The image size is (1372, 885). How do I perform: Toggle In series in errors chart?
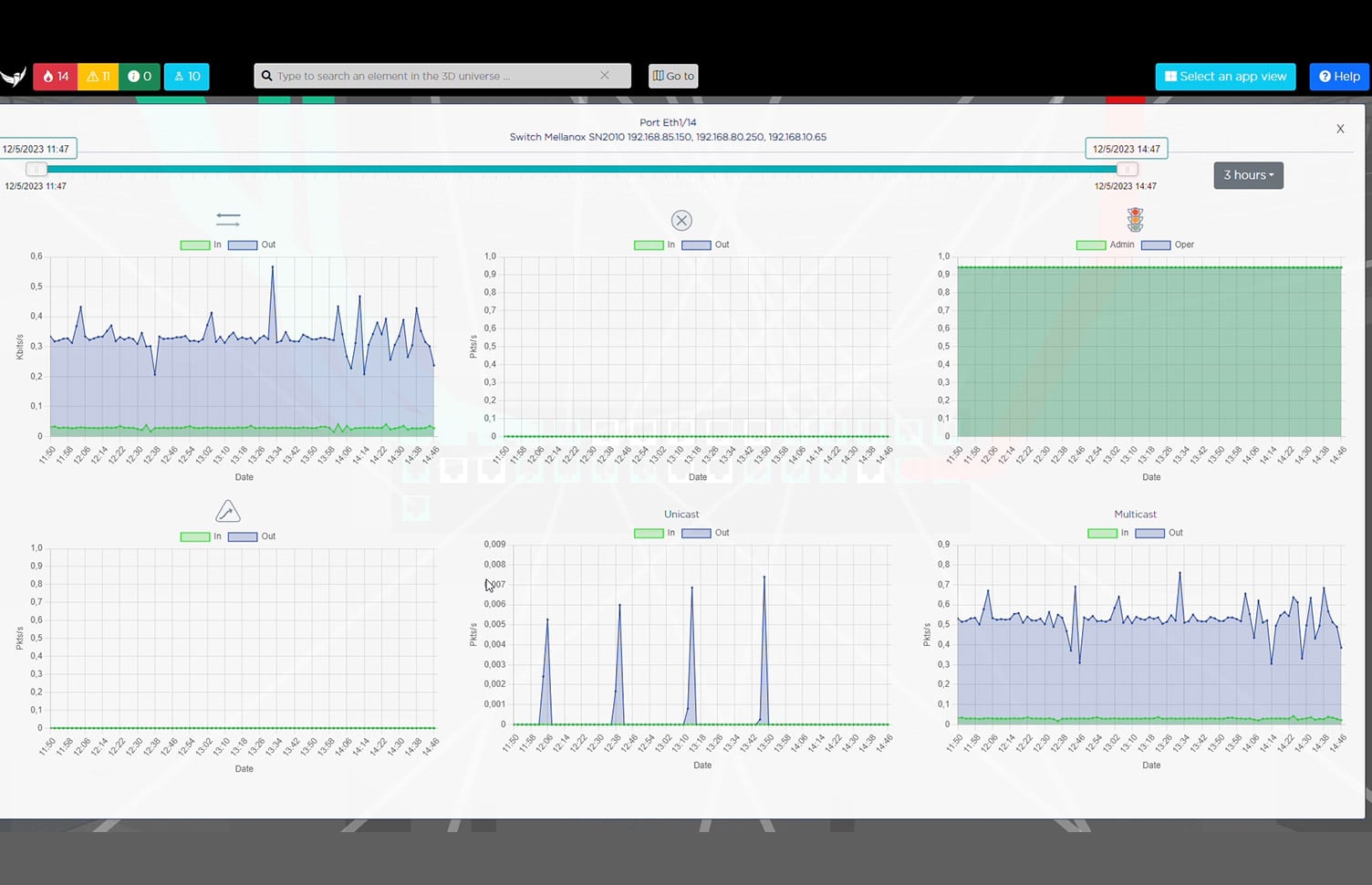[x=655, y=245]
